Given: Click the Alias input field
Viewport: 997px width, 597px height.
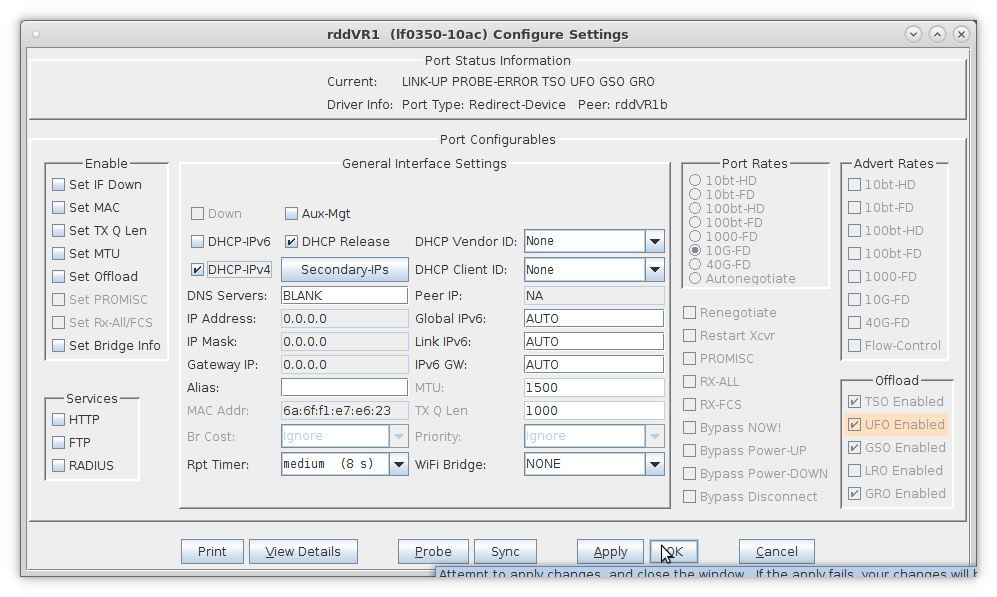Looking at the screenshot, I should pos(344,388).
